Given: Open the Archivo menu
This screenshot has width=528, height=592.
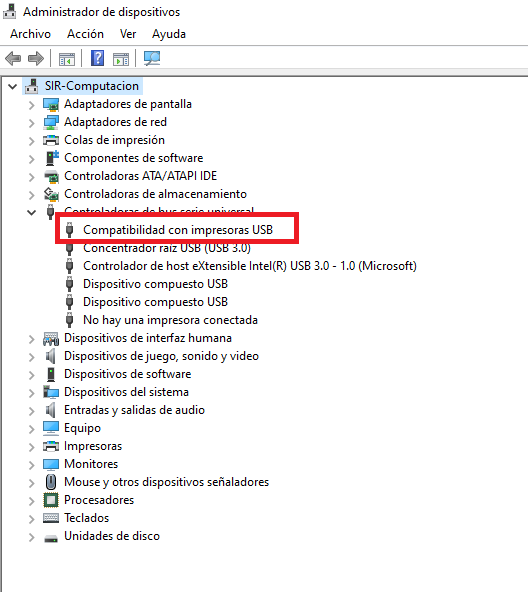Looking at the screenshot, I should [30, 34].
